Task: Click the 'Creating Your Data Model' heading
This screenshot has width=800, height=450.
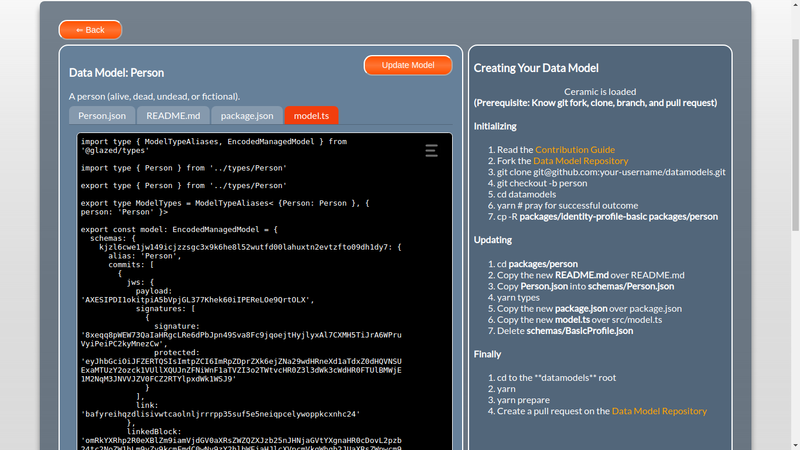Action: [536, 68]
